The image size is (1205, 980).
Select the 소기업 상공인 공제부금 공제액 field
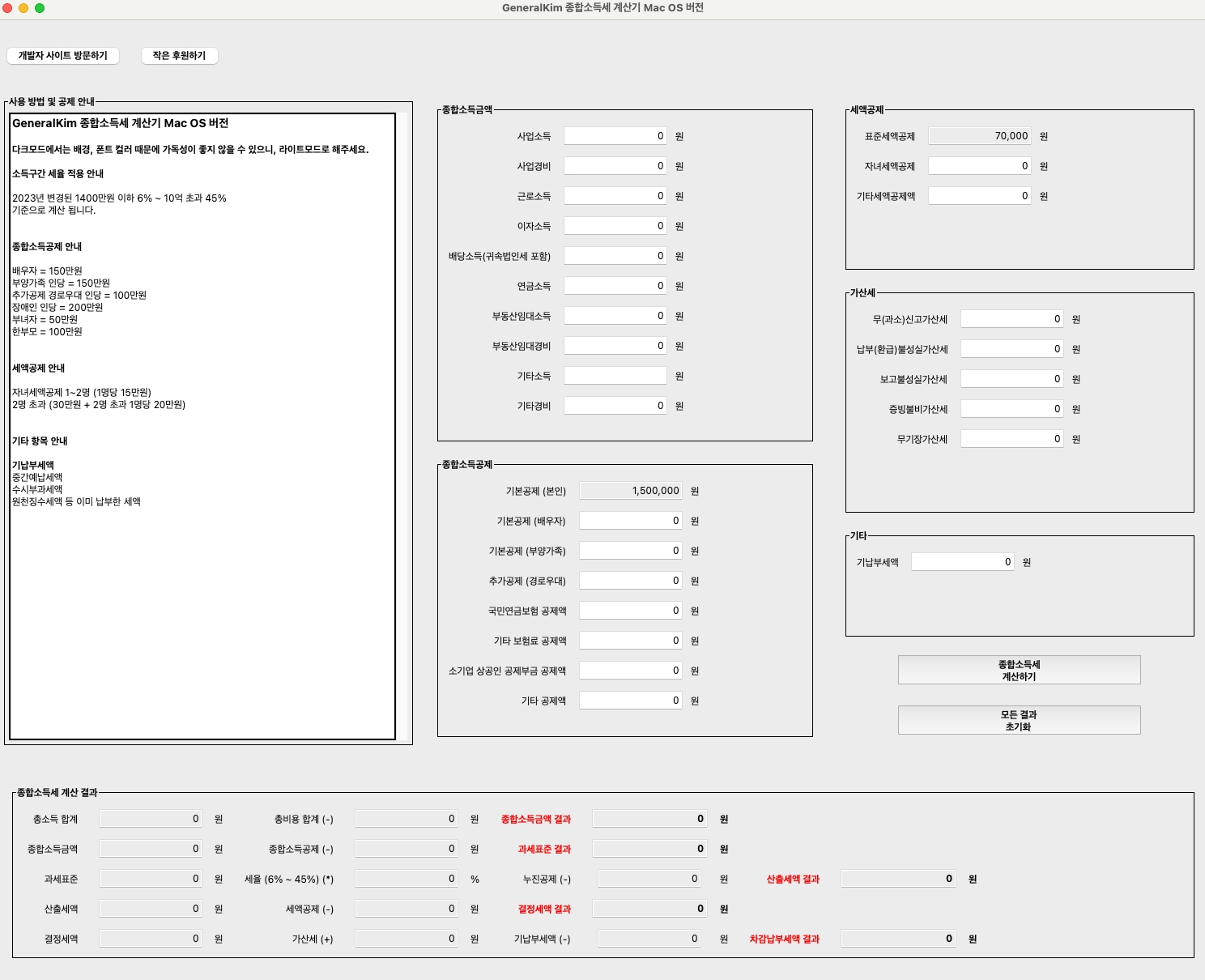point(631,671)
